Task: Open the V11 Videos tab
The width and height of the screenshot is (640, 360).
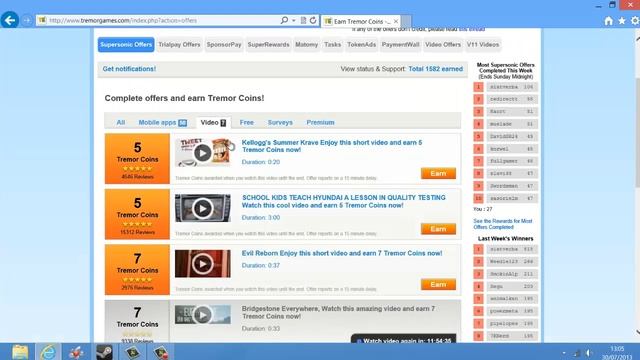Action: click(x=482, y=44)
